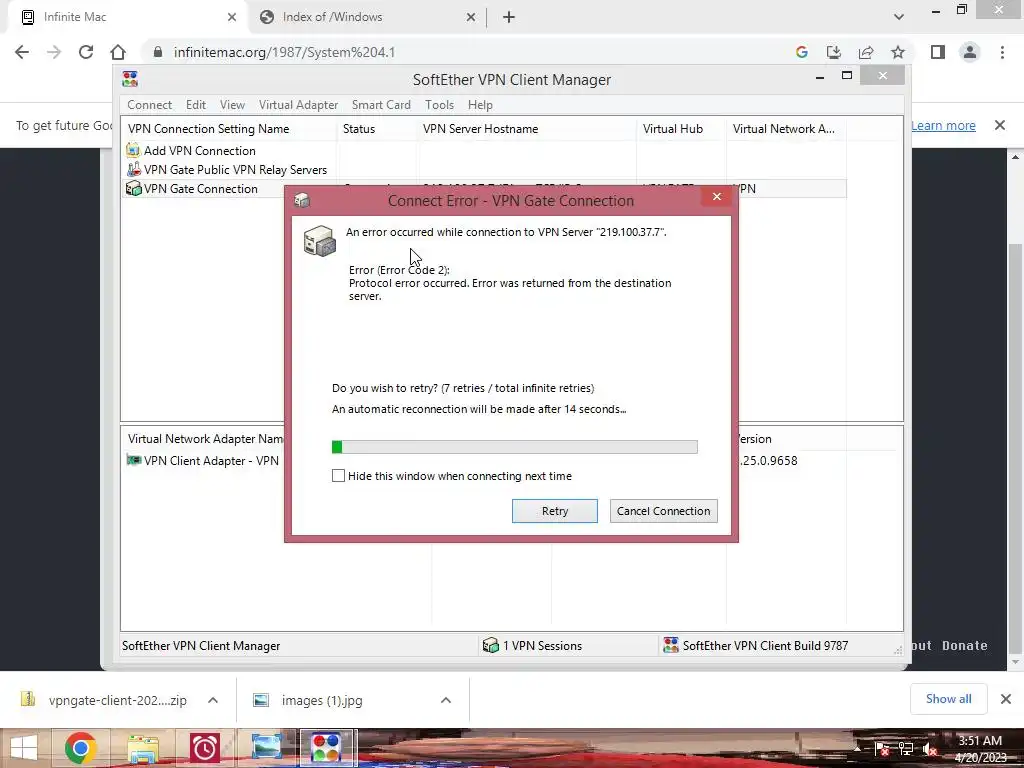Click the Google icon in address bar
This screenshot has height=768, width=1024.
coord(801,52)
